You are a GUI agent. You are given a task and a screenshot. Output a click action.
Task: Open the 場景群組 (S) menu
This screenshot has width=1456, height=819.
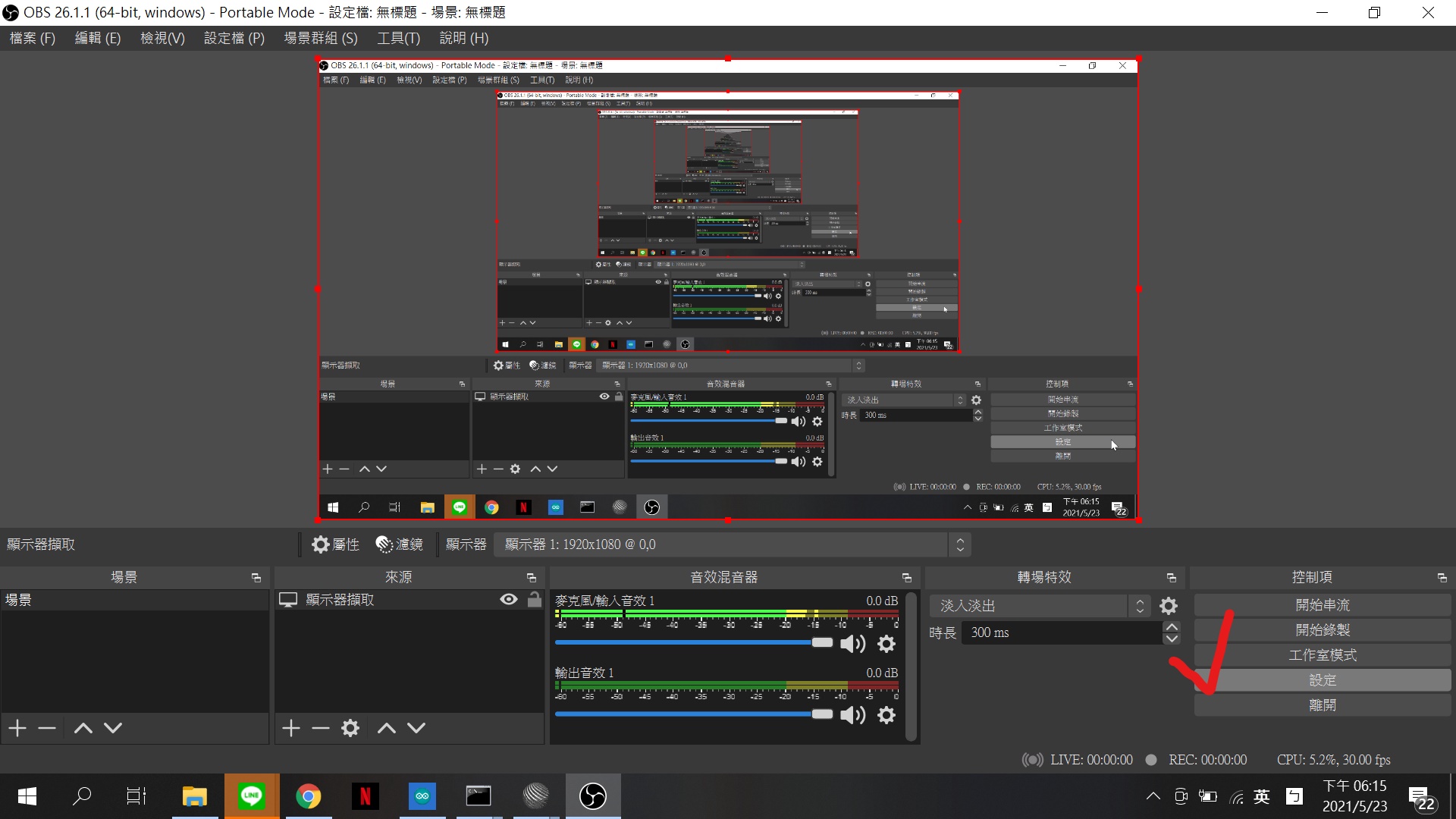point(320,38)
